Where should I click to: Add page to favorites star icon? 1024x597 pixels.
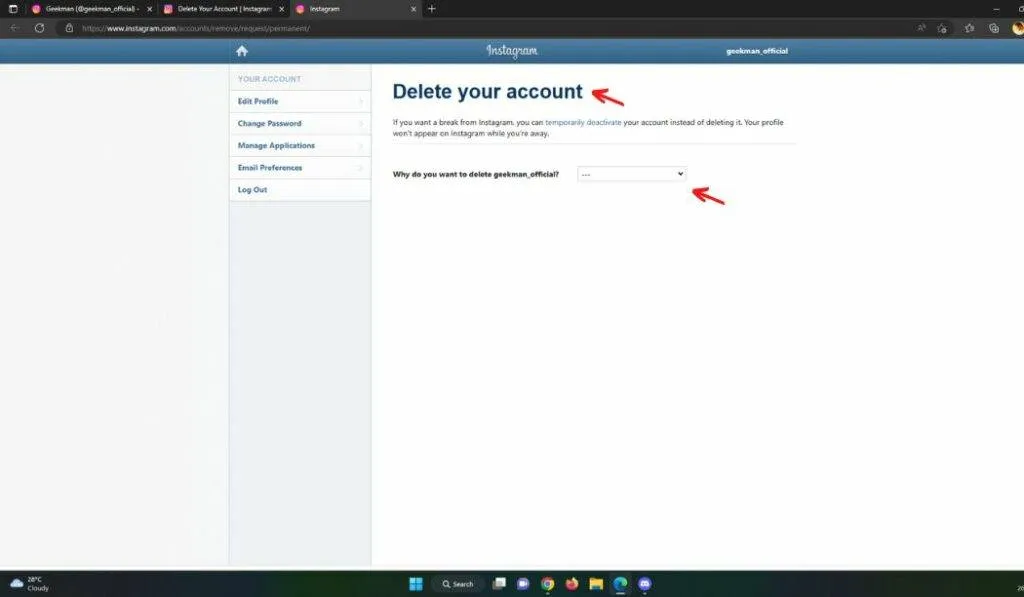click(x=942, y=28)
